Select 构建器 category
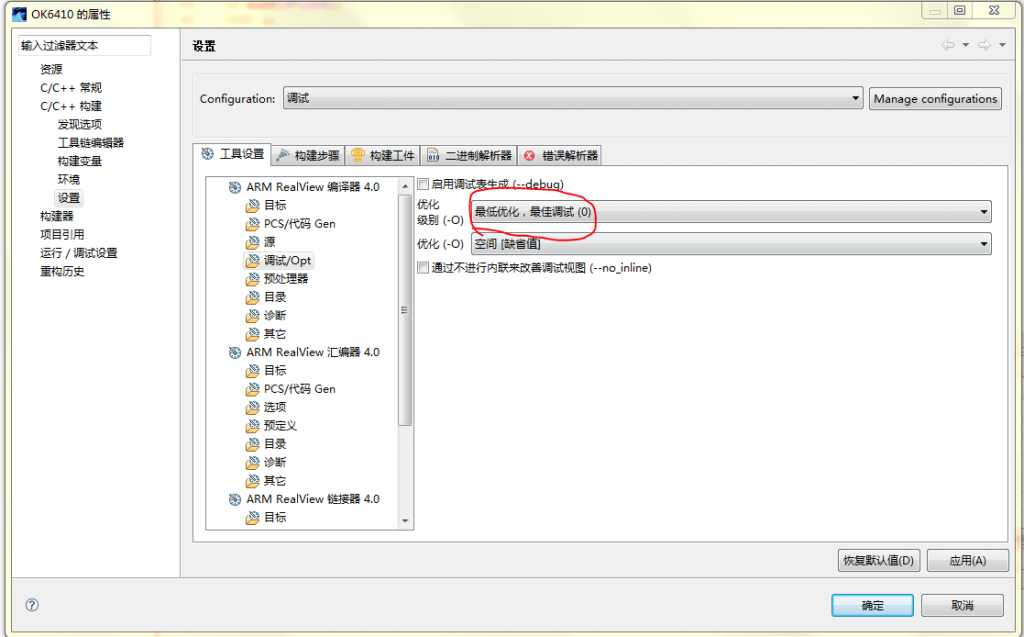 pyautogui.click(x=57, y=216)
